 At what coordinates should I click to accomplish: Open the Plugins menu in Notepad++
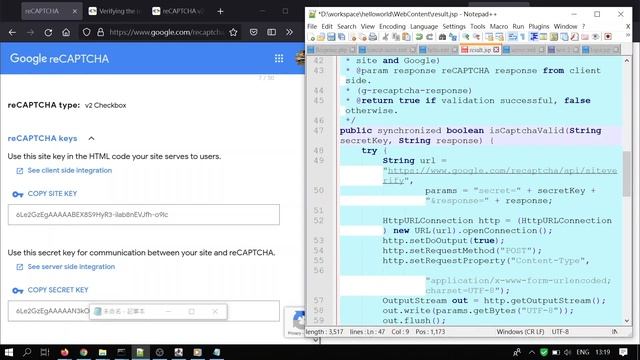tap(539, 27)
